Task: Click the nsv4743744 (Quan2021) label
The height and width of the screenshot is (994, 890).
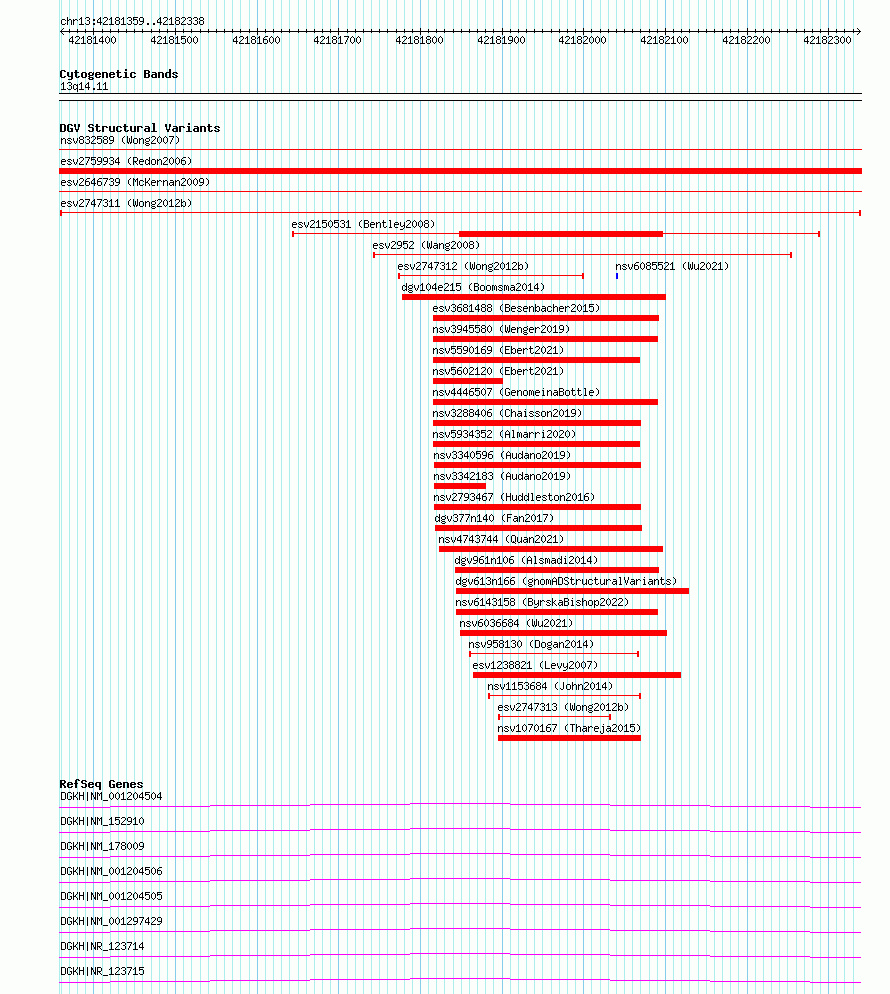Action: tap(501, 539)
